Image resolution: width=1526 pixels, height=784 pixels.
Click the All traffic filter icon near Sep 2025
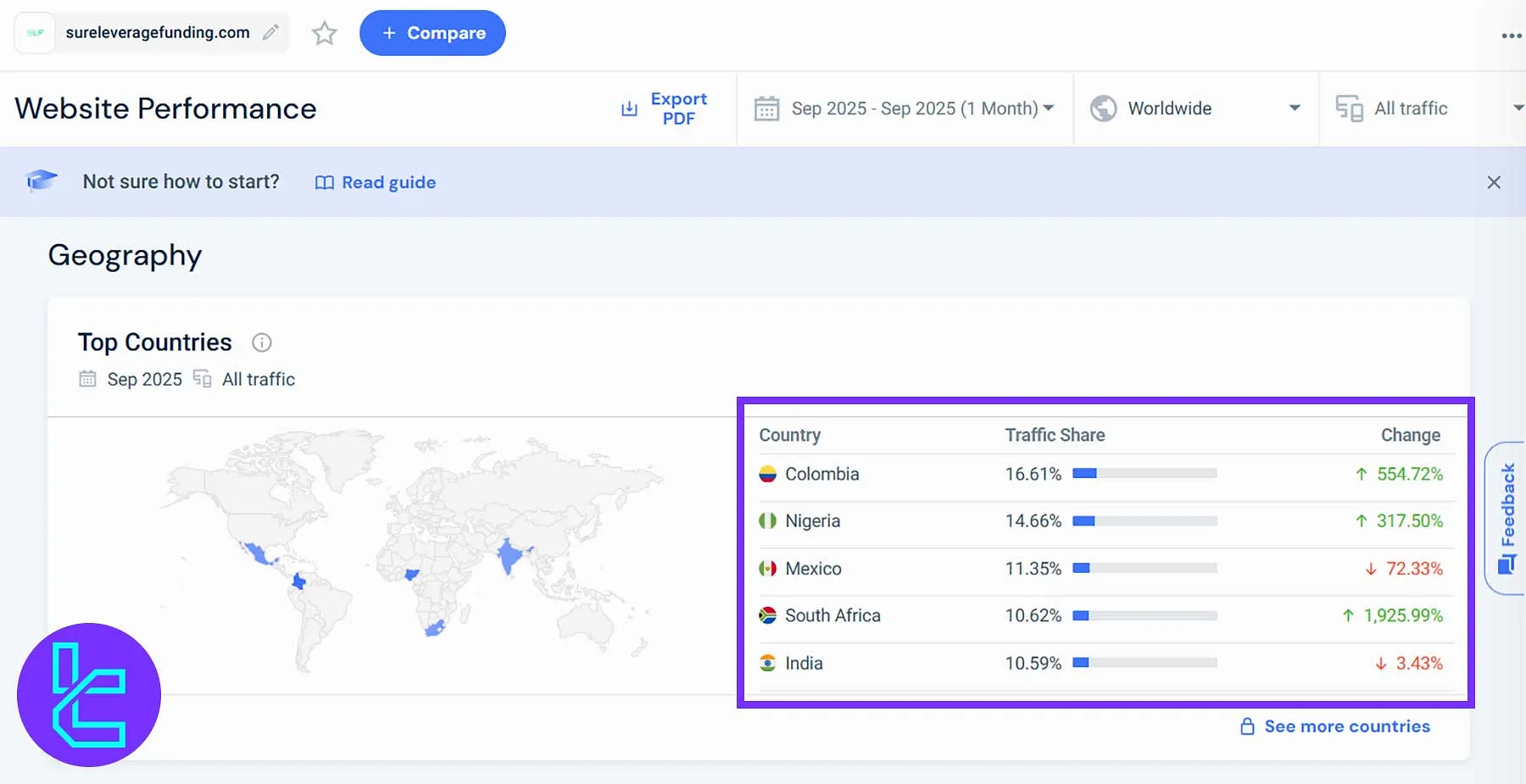click(x=202, y=379)
